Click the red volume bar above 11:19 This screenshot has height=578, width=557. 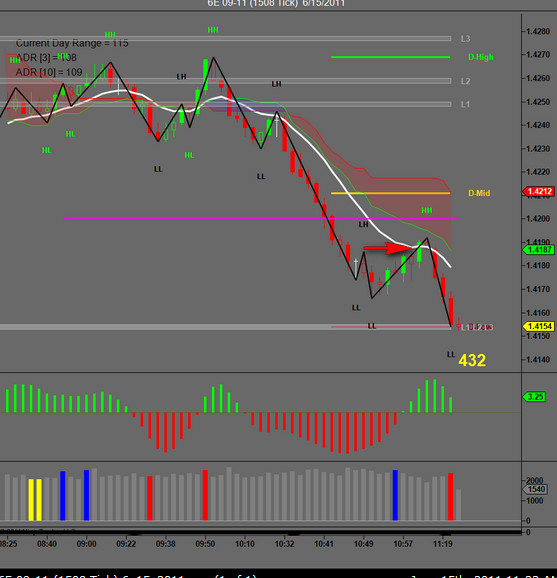(x=450, y=497)
